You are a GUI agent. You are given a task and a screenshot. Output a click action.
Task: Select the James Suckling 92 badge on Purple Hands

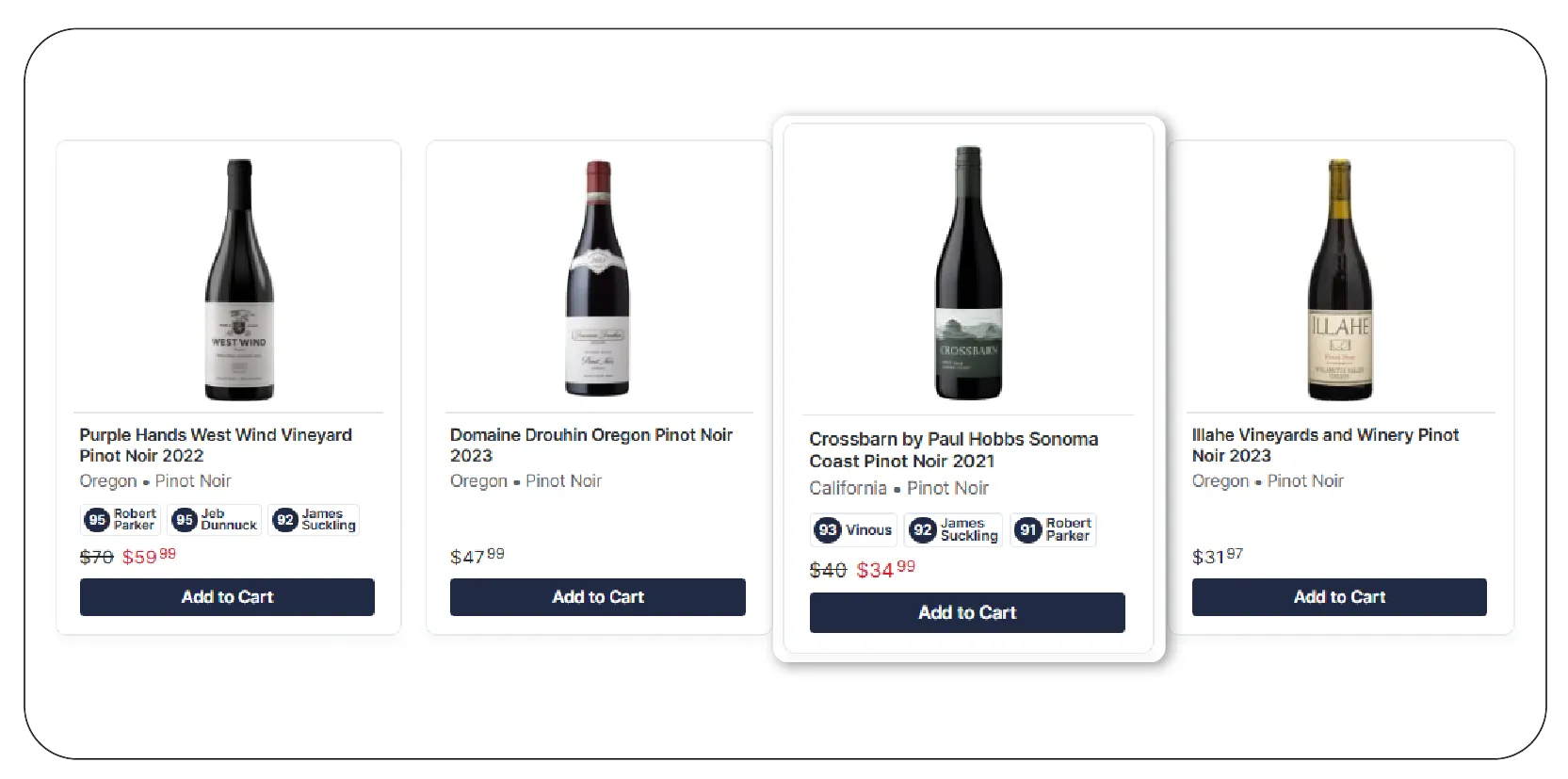[313, 520]
